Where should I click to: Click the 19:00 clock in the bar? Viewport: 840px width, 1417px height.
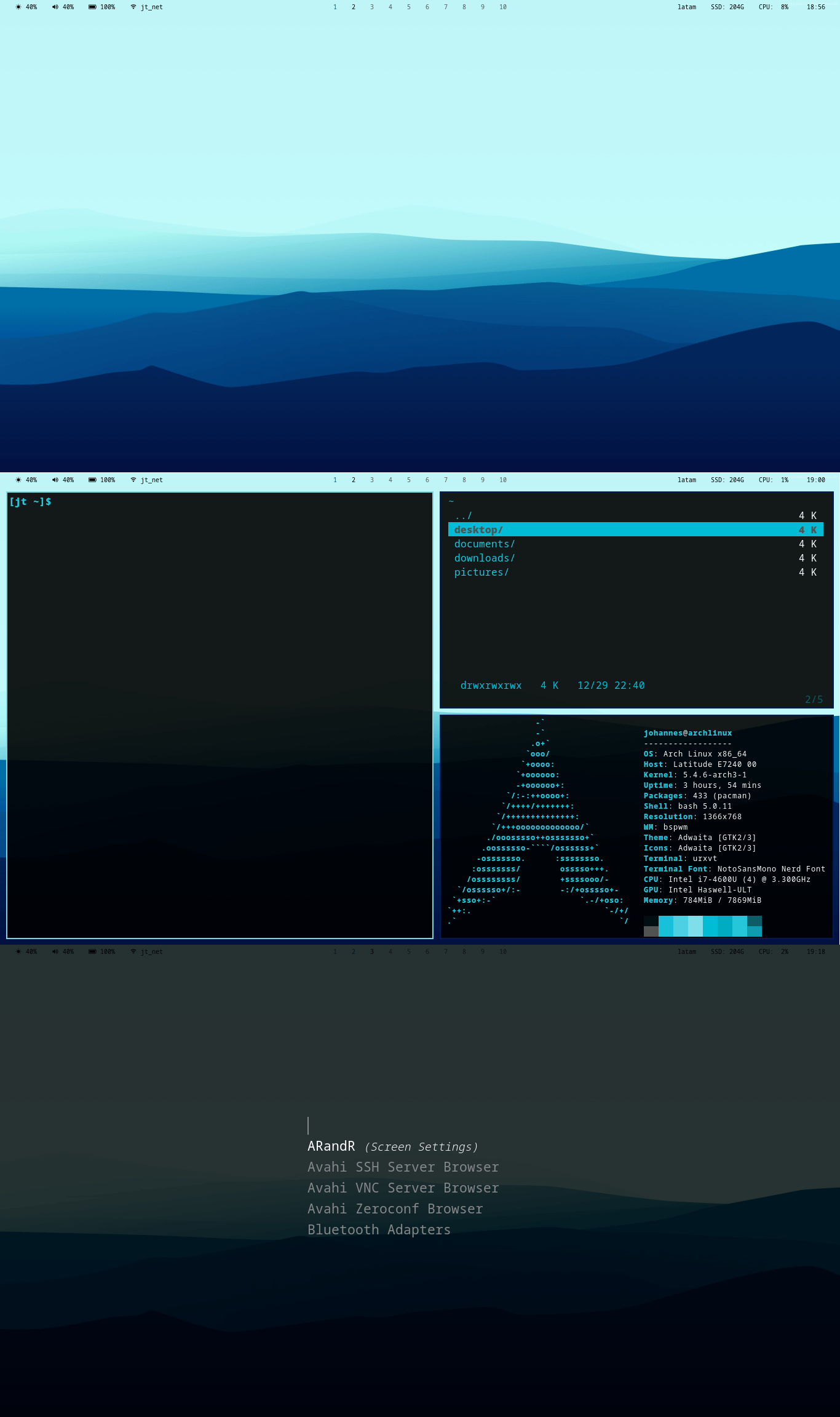(816, 480)
